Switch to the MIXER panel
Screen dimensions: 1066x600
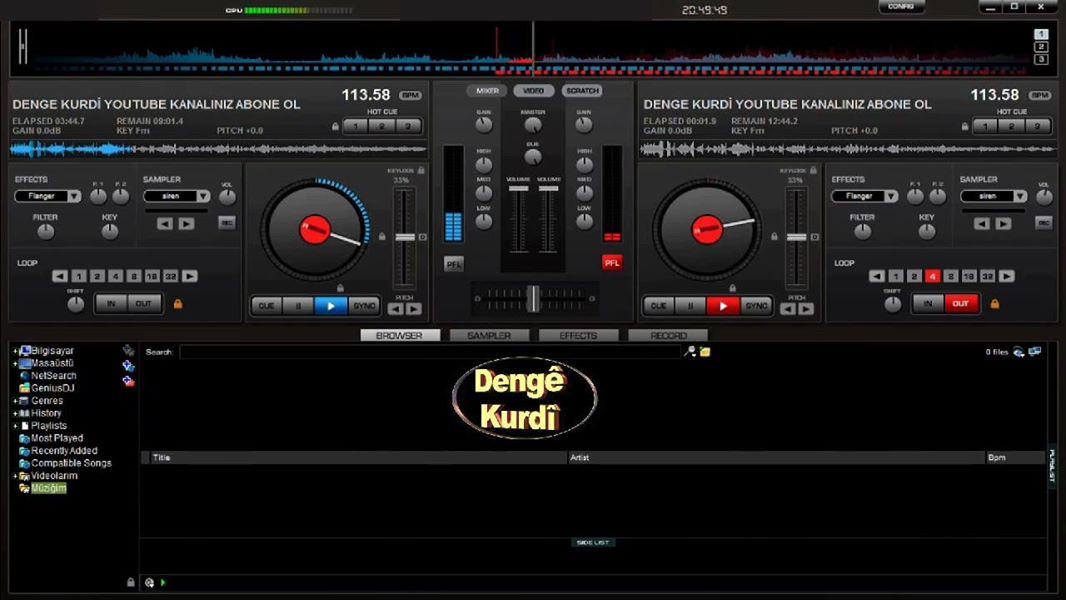tap(487, 90)
